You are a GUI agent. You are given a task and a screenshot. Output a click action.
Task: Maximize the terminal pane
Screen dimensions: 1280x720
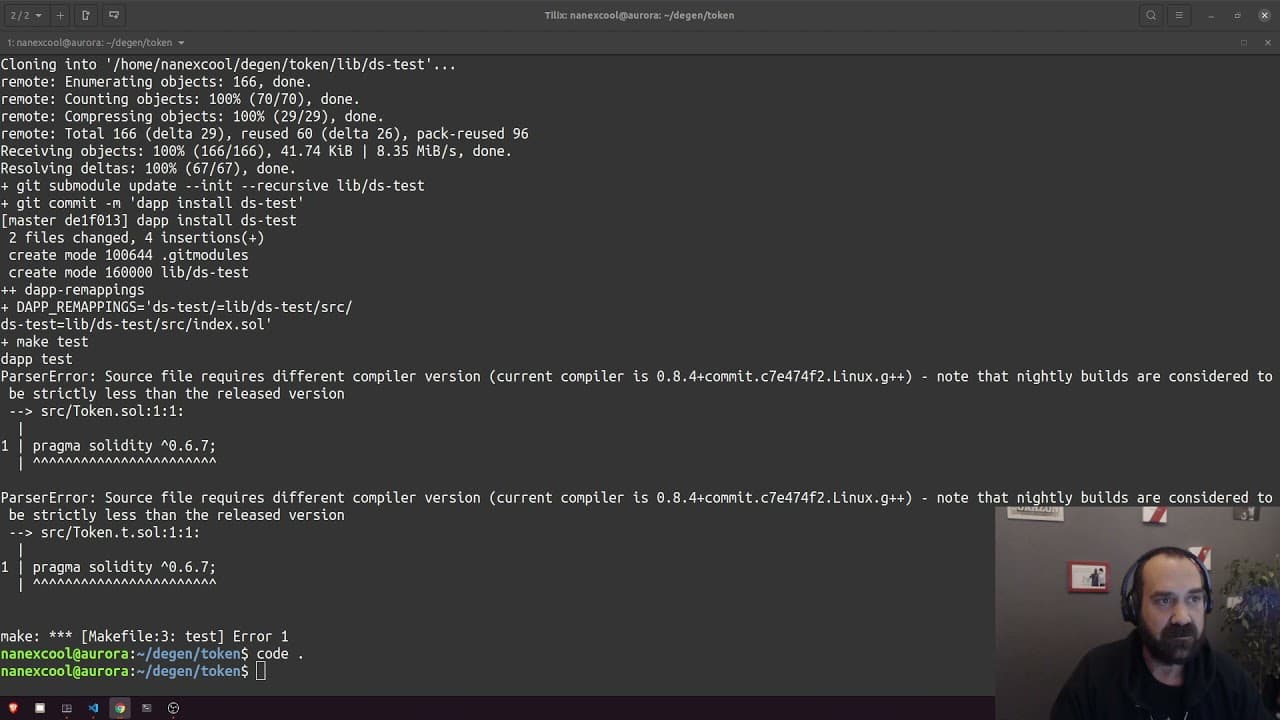click(1243, 43)
